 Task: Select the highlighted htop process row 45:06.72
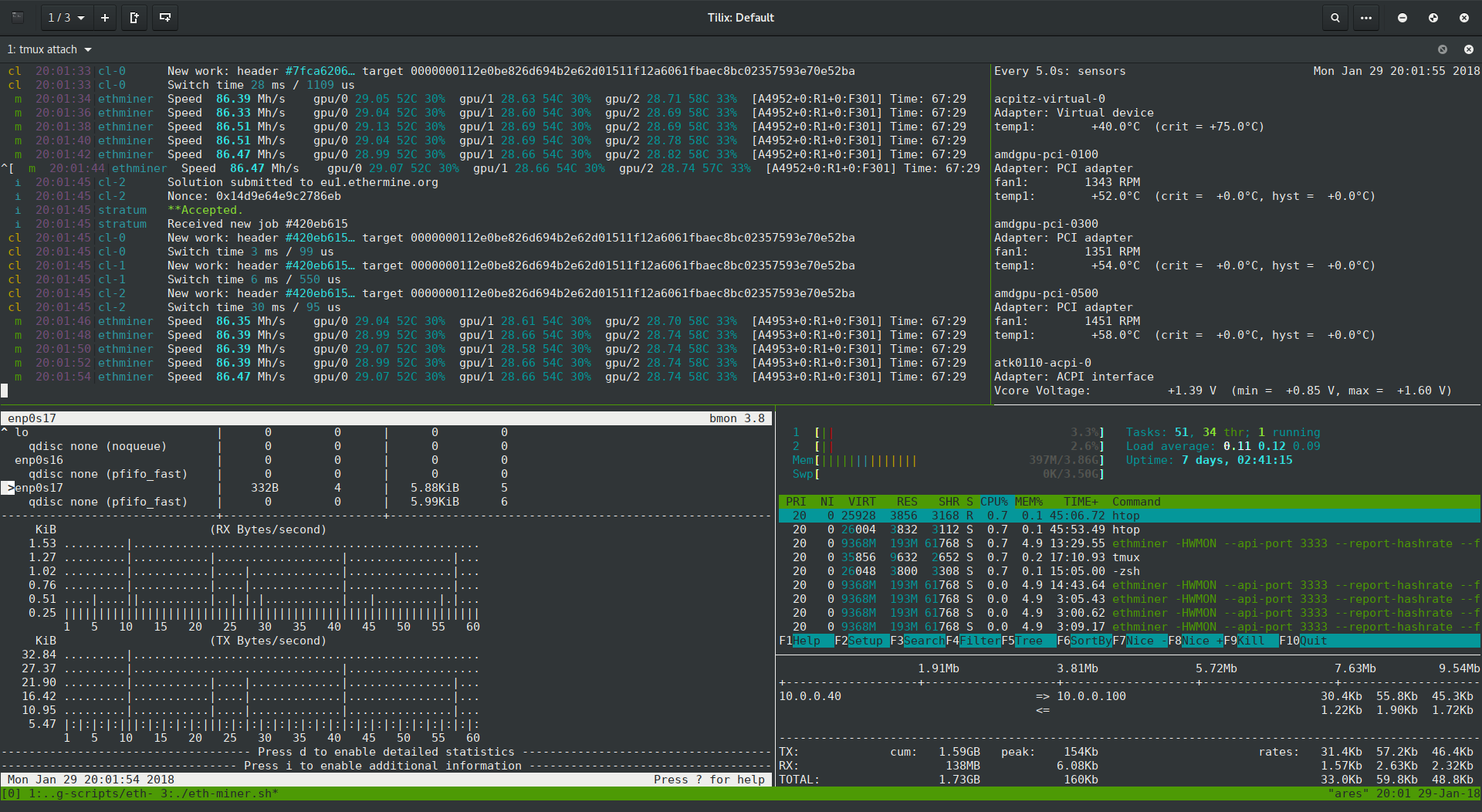tap(1129, 516)
